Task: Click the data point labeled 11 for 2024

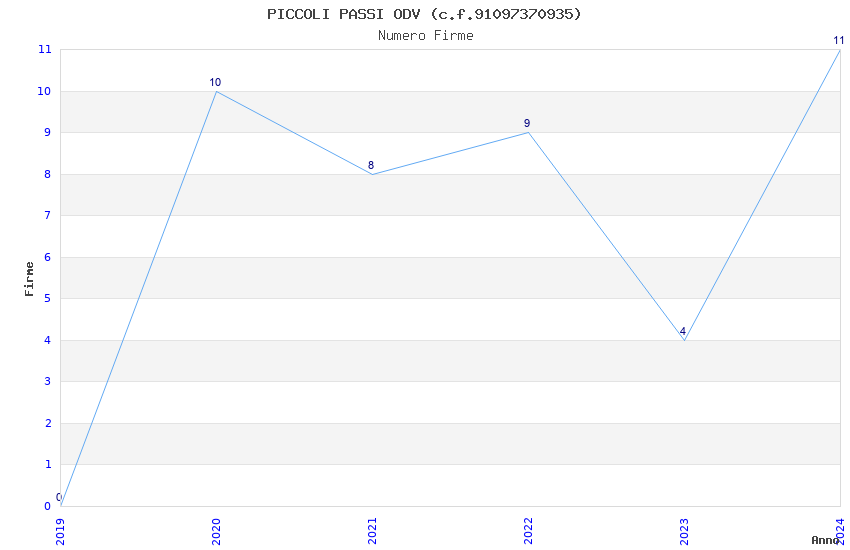Action: coord(839,50)
